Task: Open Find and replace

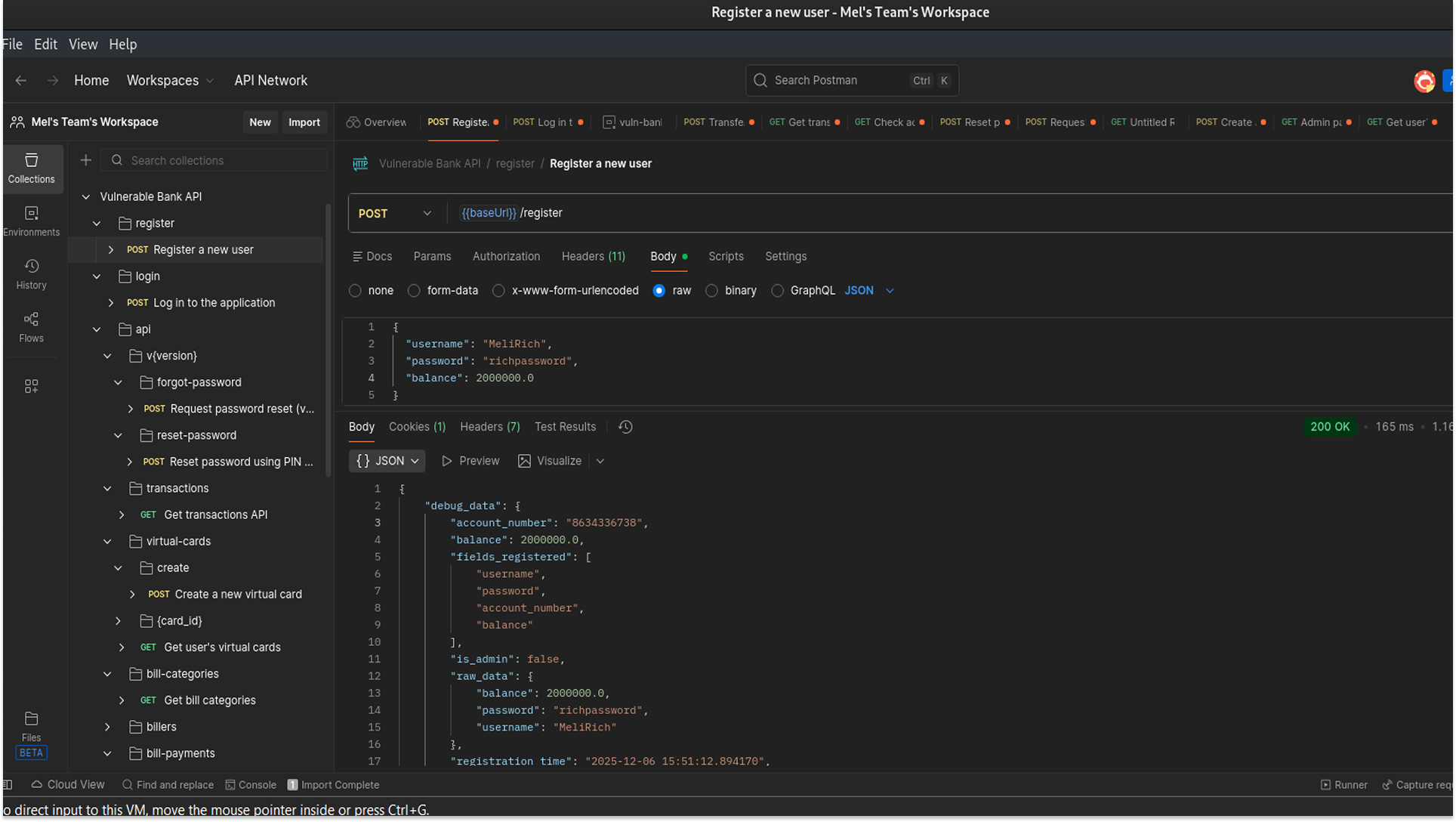Action: coord(168,784)
